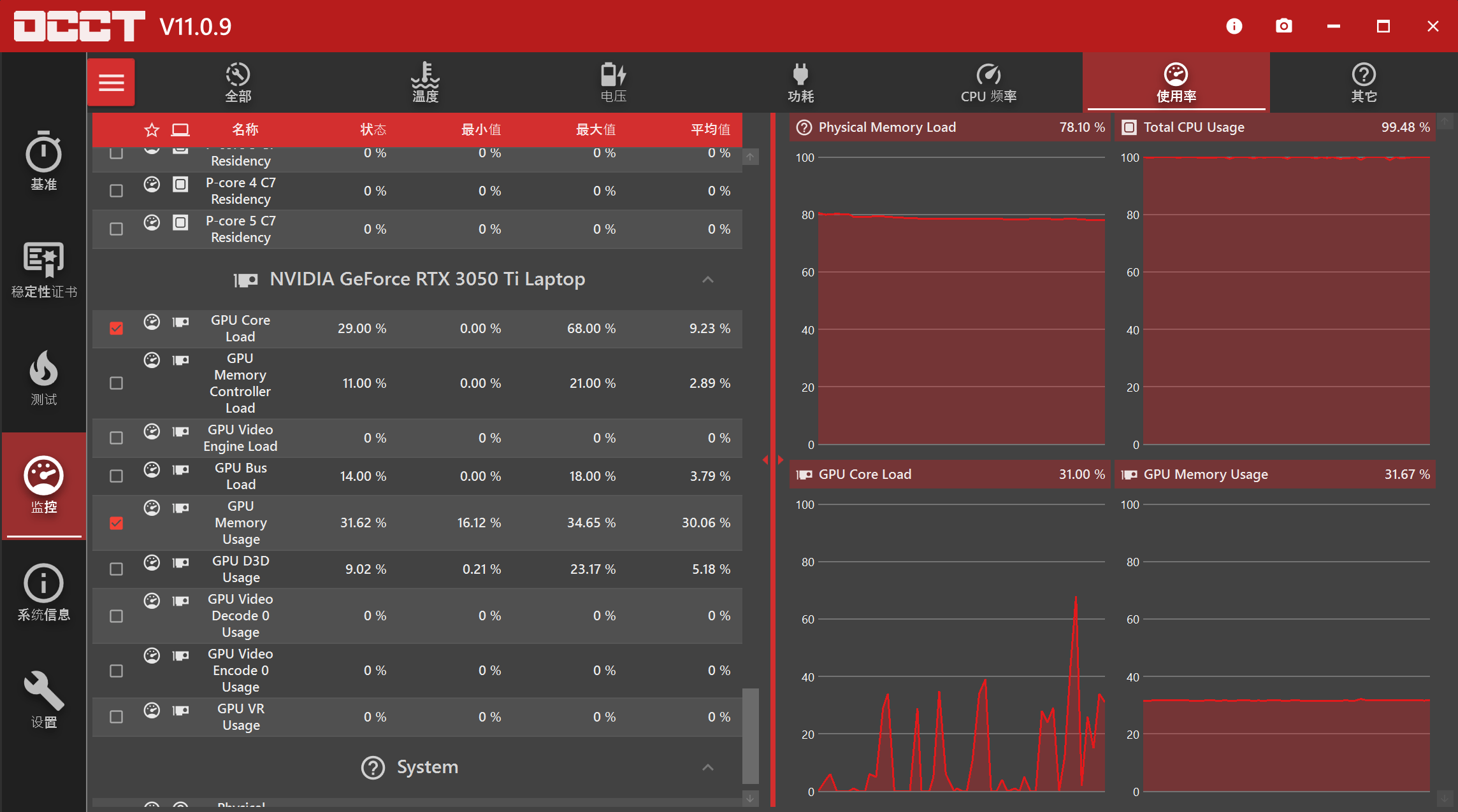Screen dimensions: 1458x812
Task: Sort by the 最小值 minimum column header
Action: tap(481, 130)
